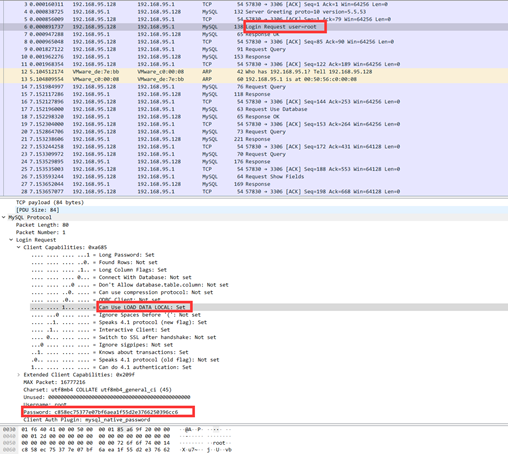
Task: Select packet 9 Request Query row
Action: 255,49
